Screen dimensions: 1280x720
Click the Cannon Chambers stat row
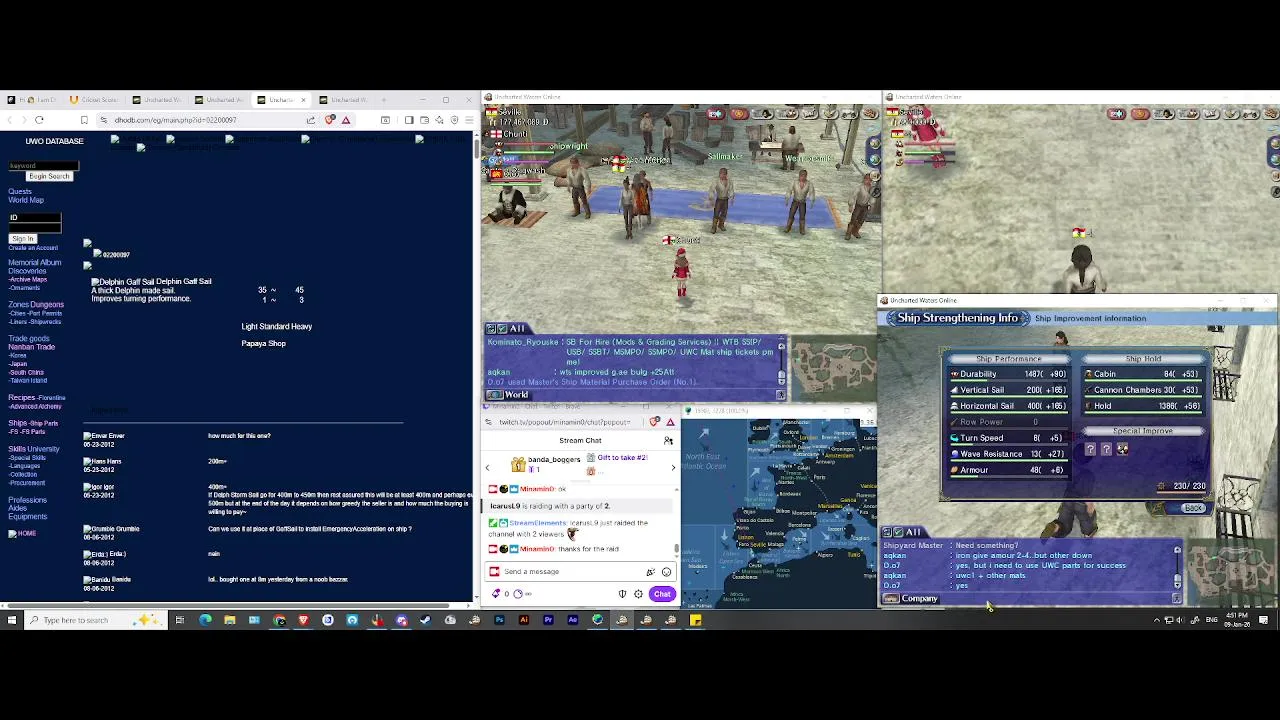click(x=1143, y=390)
